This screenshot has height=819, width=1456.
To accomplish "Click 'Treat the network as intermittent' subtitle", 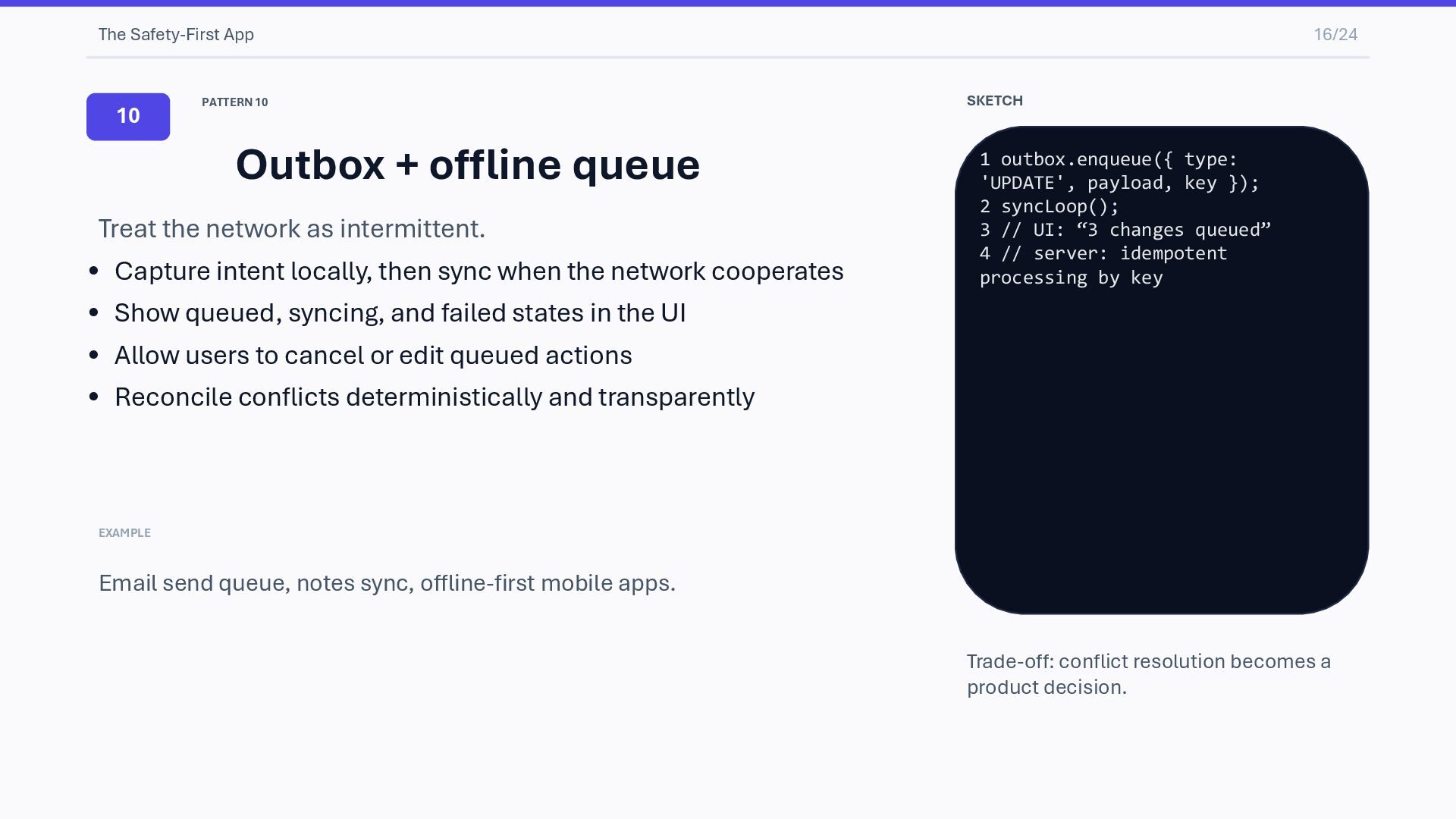I will point(291,228).
